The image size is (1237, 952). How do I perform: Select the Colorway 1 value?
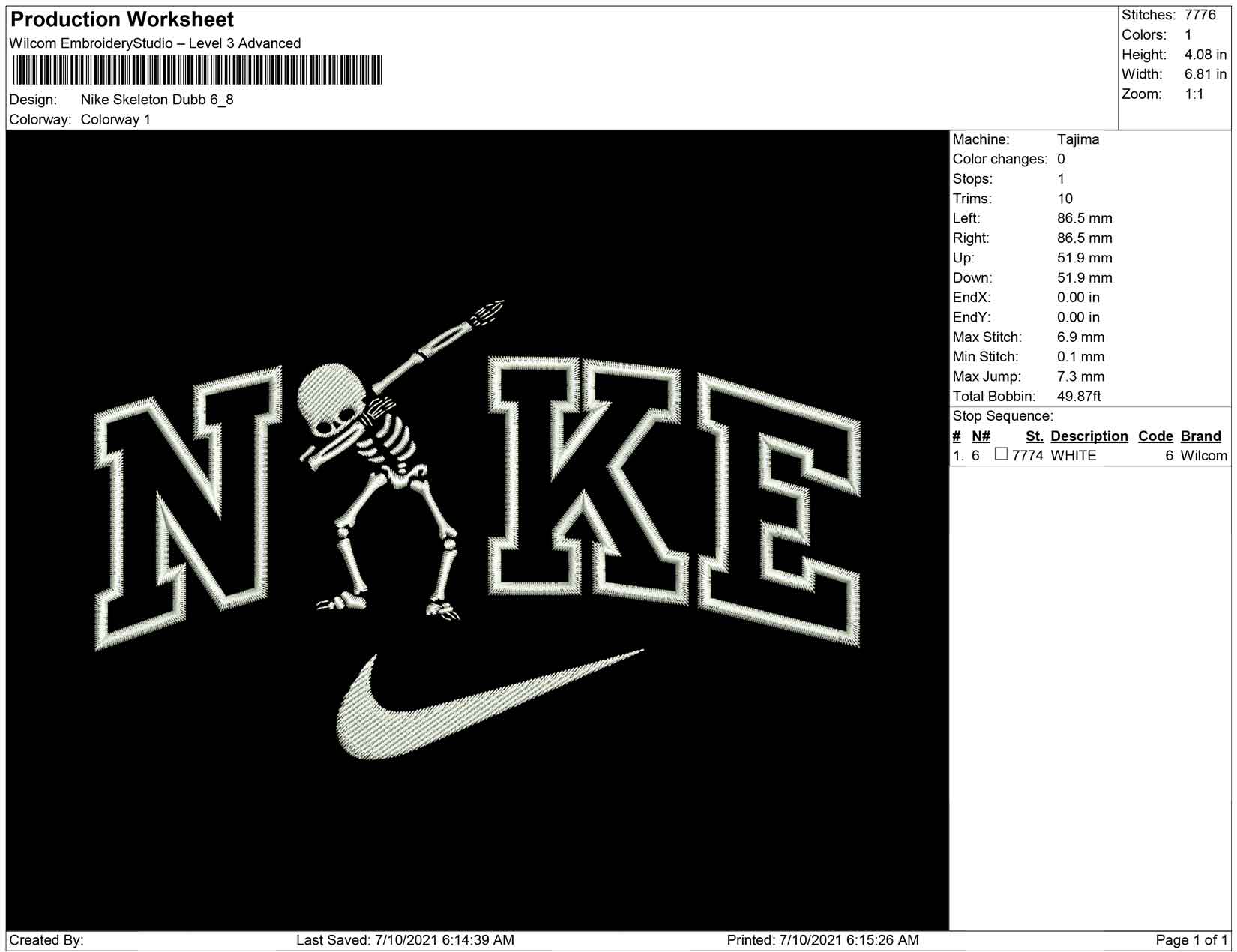point(115,120)
